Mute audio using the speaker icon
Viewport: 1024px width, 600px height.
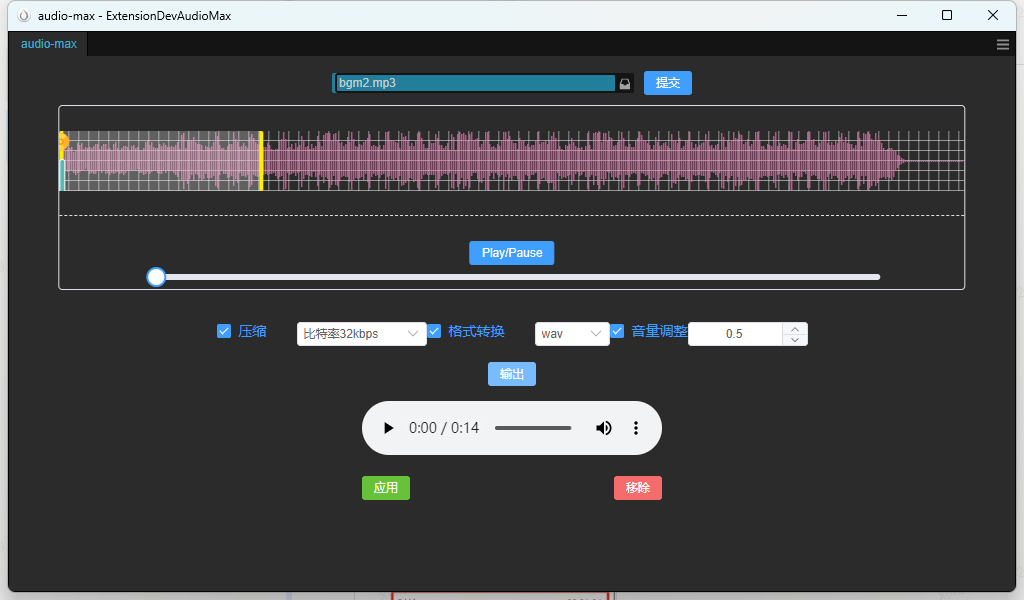tap(604, 428)
